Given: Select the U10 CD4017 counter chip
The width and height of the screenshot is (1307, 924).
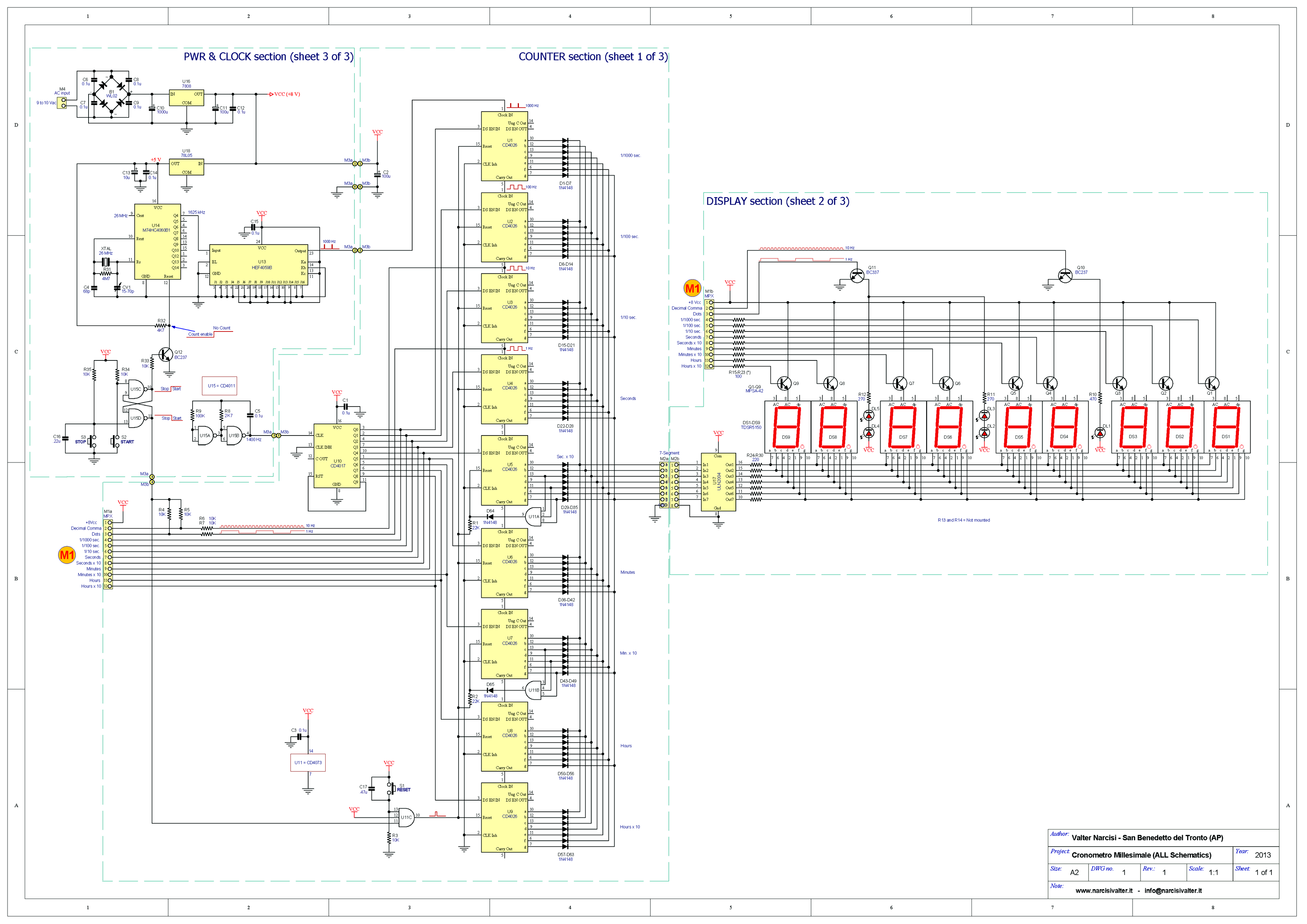Looking at the screenshot, I should [337, 456].
